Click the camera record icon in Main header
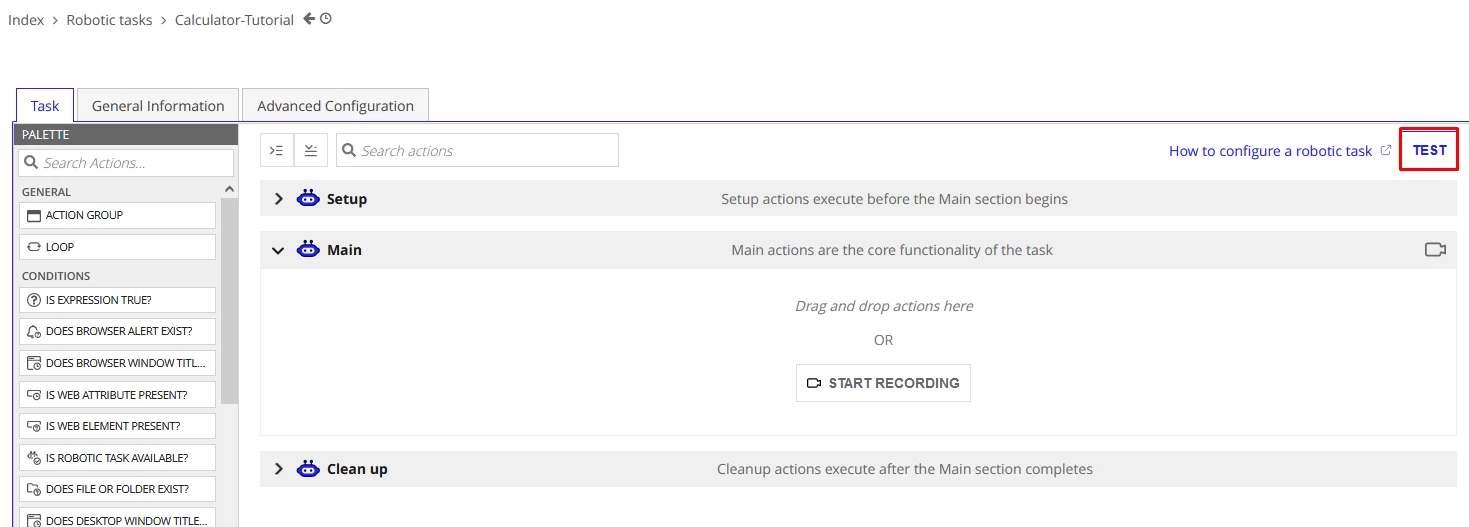The image size is (1469, 527). (1436, 250)
